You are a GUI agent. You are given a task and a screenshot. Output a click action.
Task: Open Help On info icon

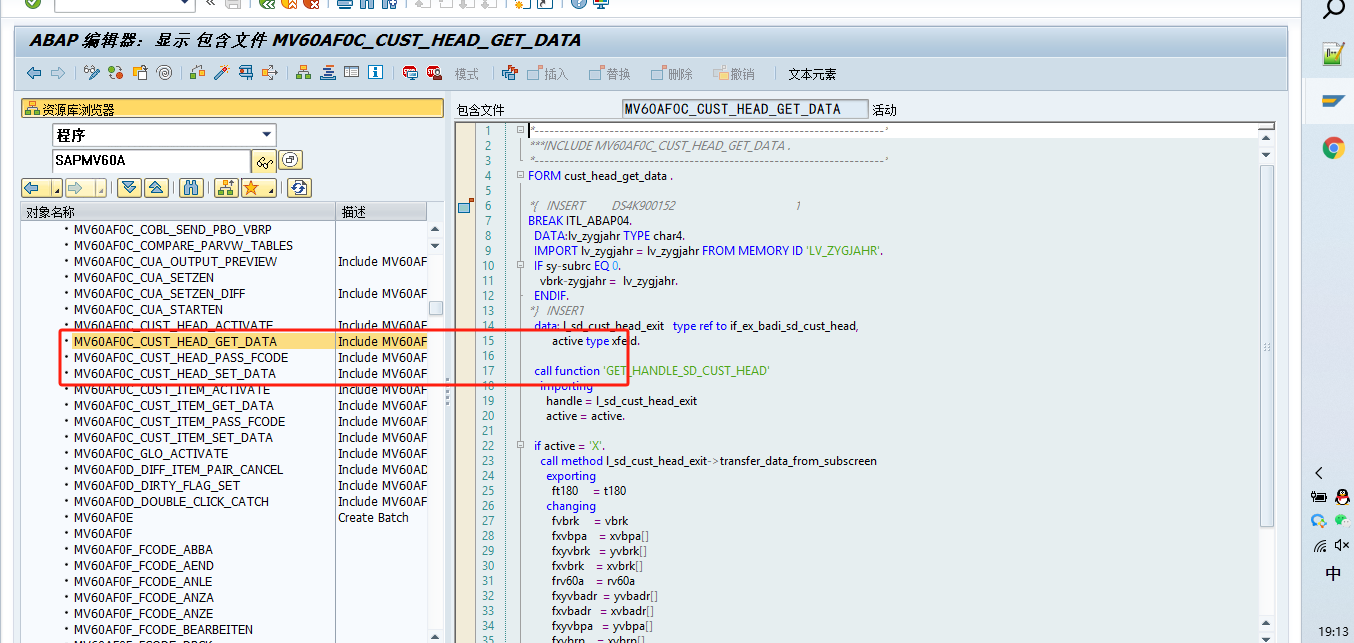(x=375, y=73)
